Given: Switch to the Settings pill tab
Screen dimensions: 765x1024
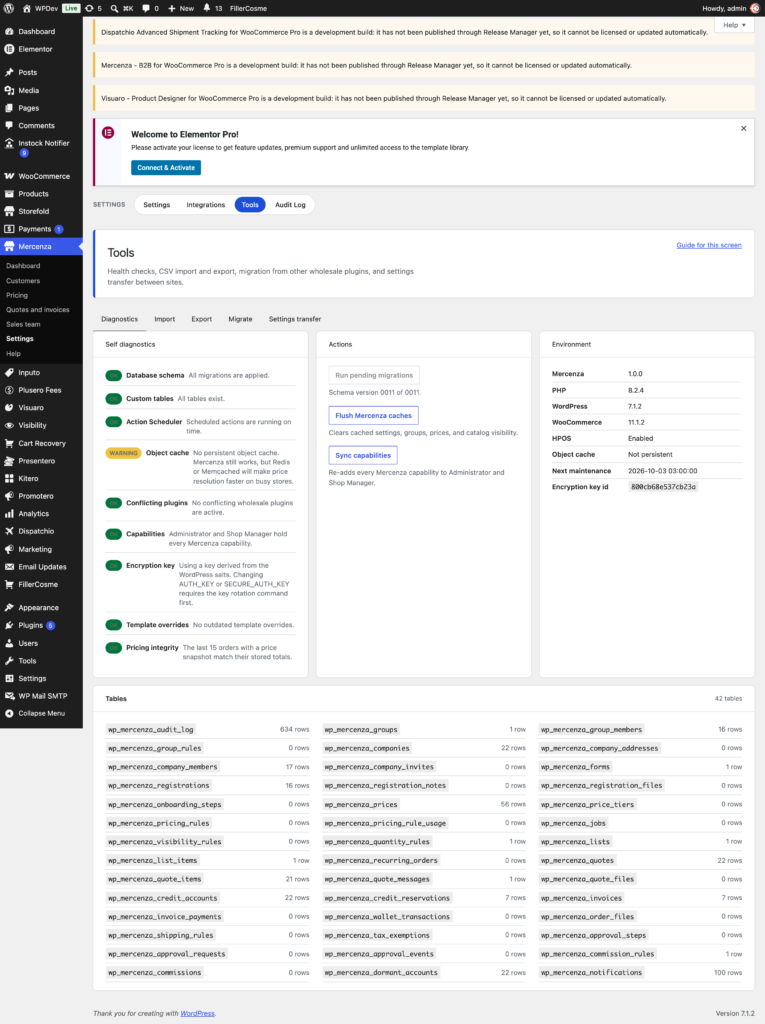Looking at the screenshot, I should click(x=157, y=205).
